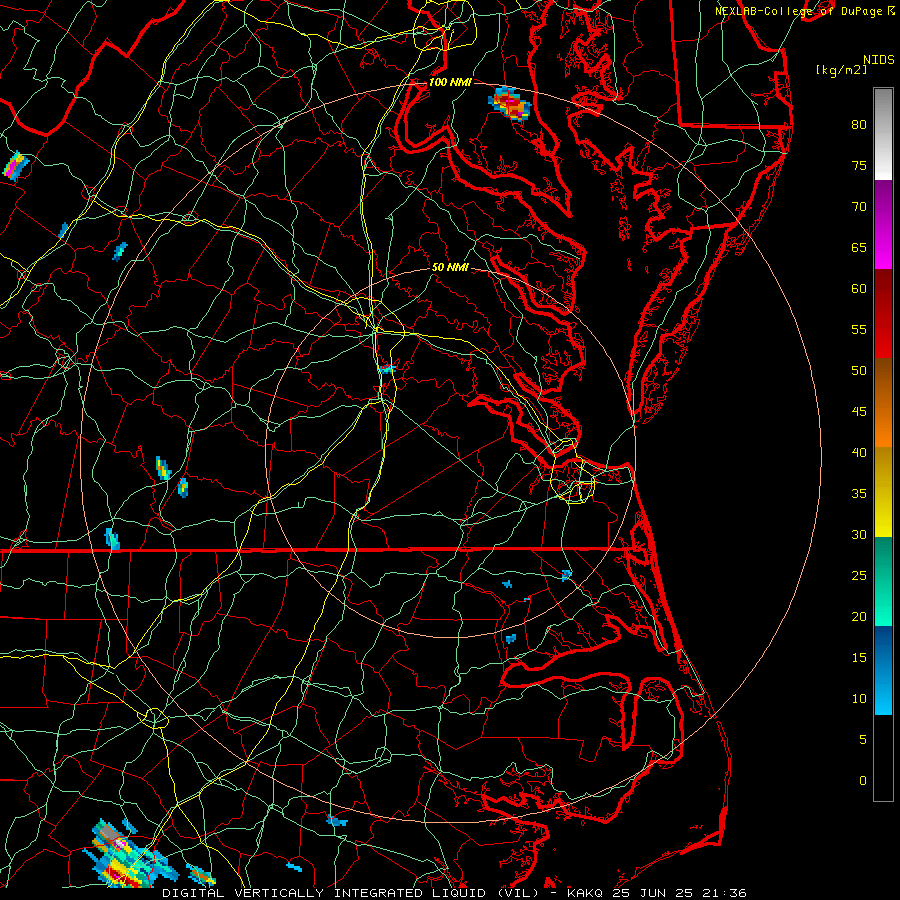Select the 100 NMI range ring label
This screenshot has width=900, height=900.
tap(450, 82)
